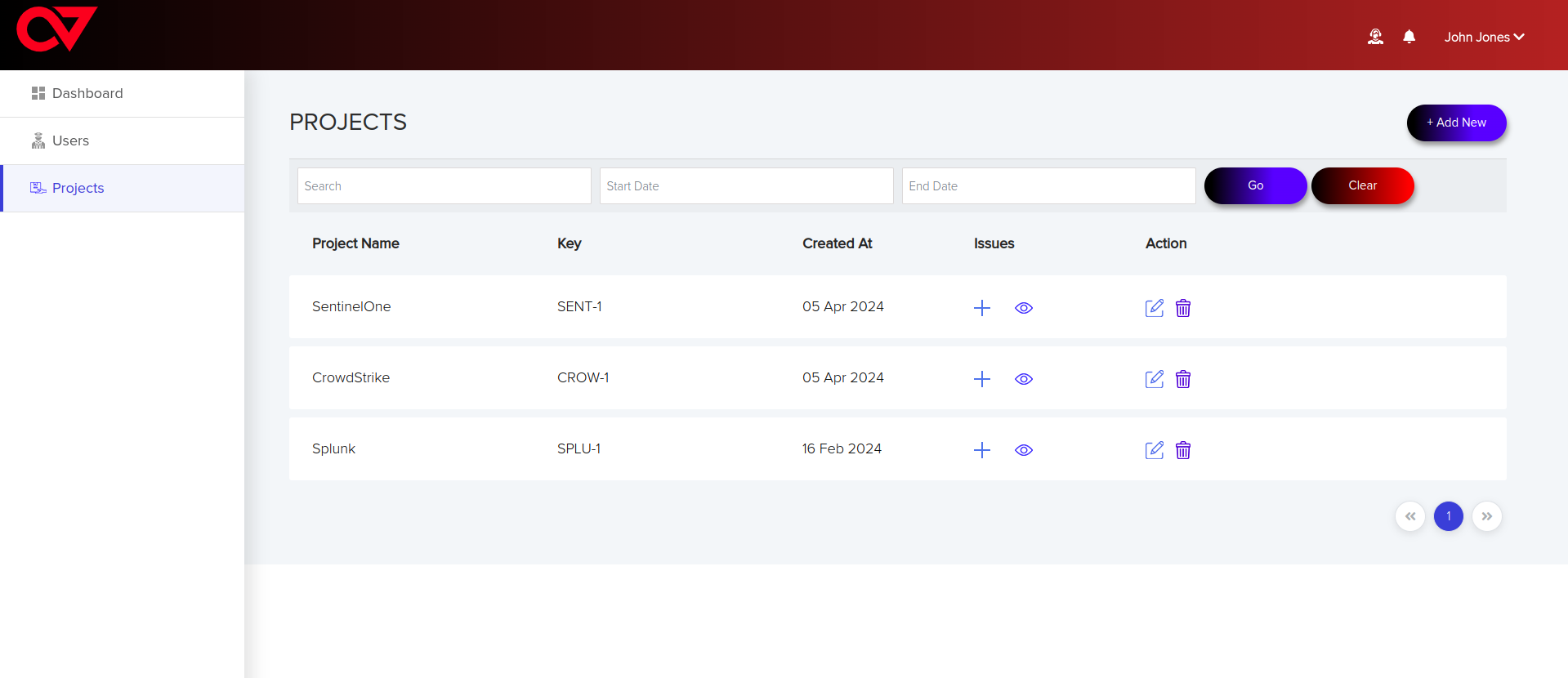Click SentinelOne's 05 Apr 2024 date
The image size is (1568, 678).
(x=843, y=306)
